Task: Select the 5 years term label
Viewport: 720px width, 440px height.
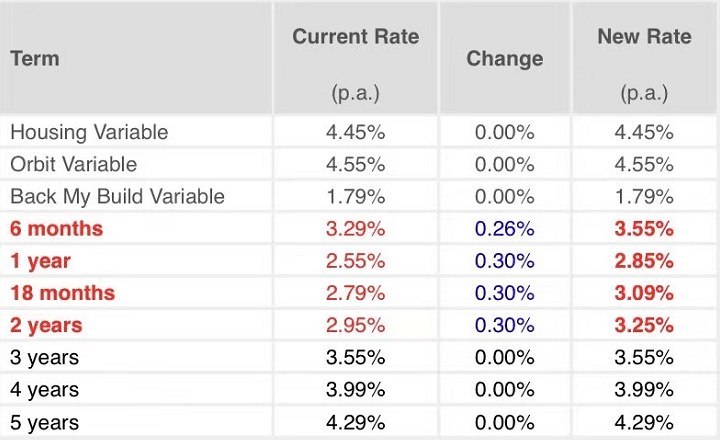Action: tap(45, 422)
